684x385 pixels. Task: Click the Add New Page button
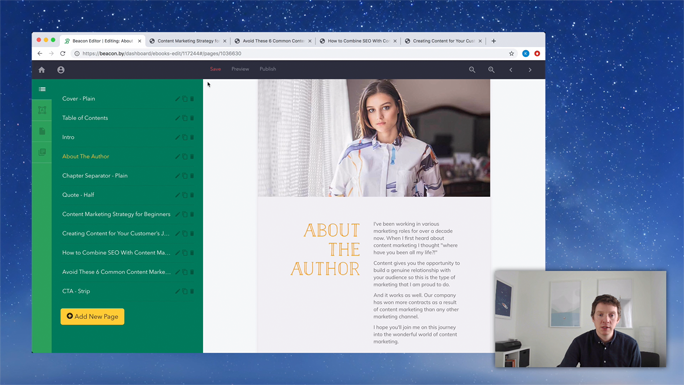92,317
